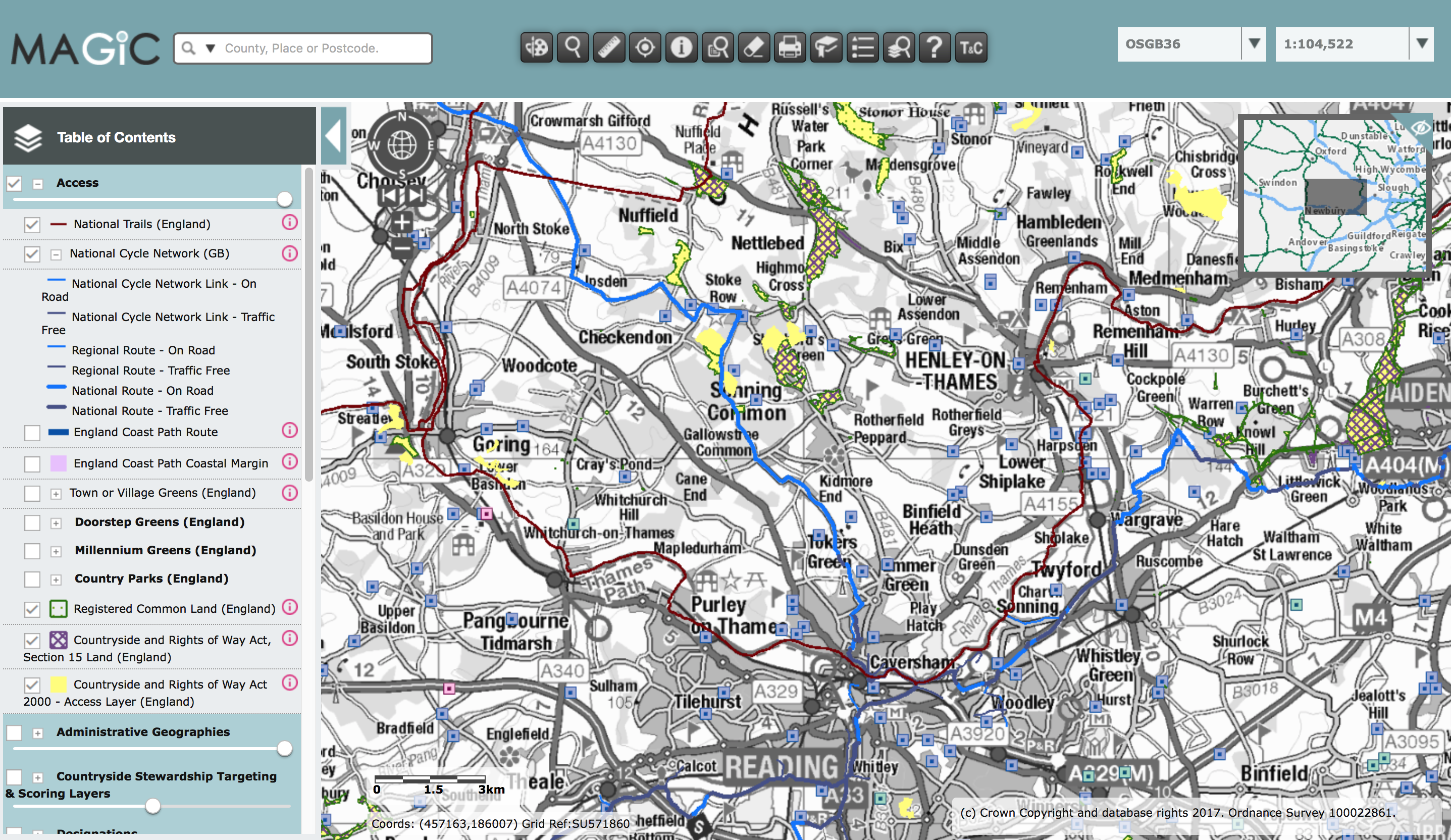Uncheck National Trails (England) layer
Screen dimensions: 1451x840
pos(32,225)
